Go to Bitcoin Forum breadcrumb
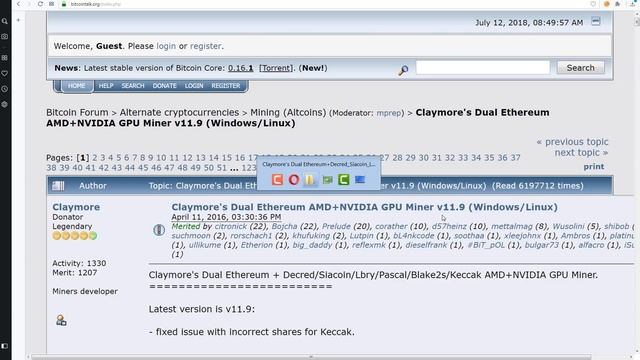Screen dimensions: 640x360 [x=77, y=112]
